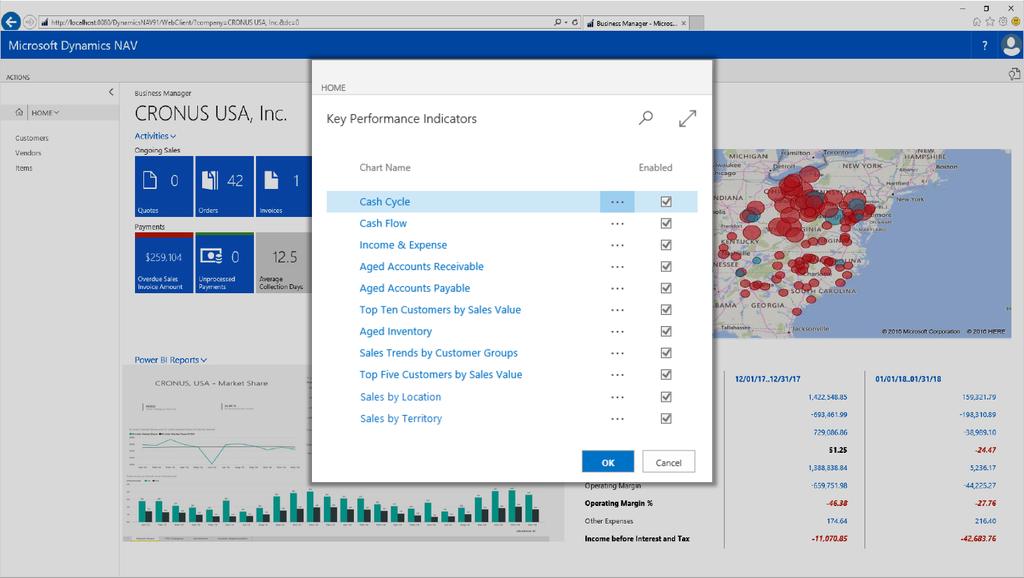Image resolution: width=1024 pixels, height=578 pixels.
Task: Open the ellipsis menu for Income & Expense
Action: [617, 245]
